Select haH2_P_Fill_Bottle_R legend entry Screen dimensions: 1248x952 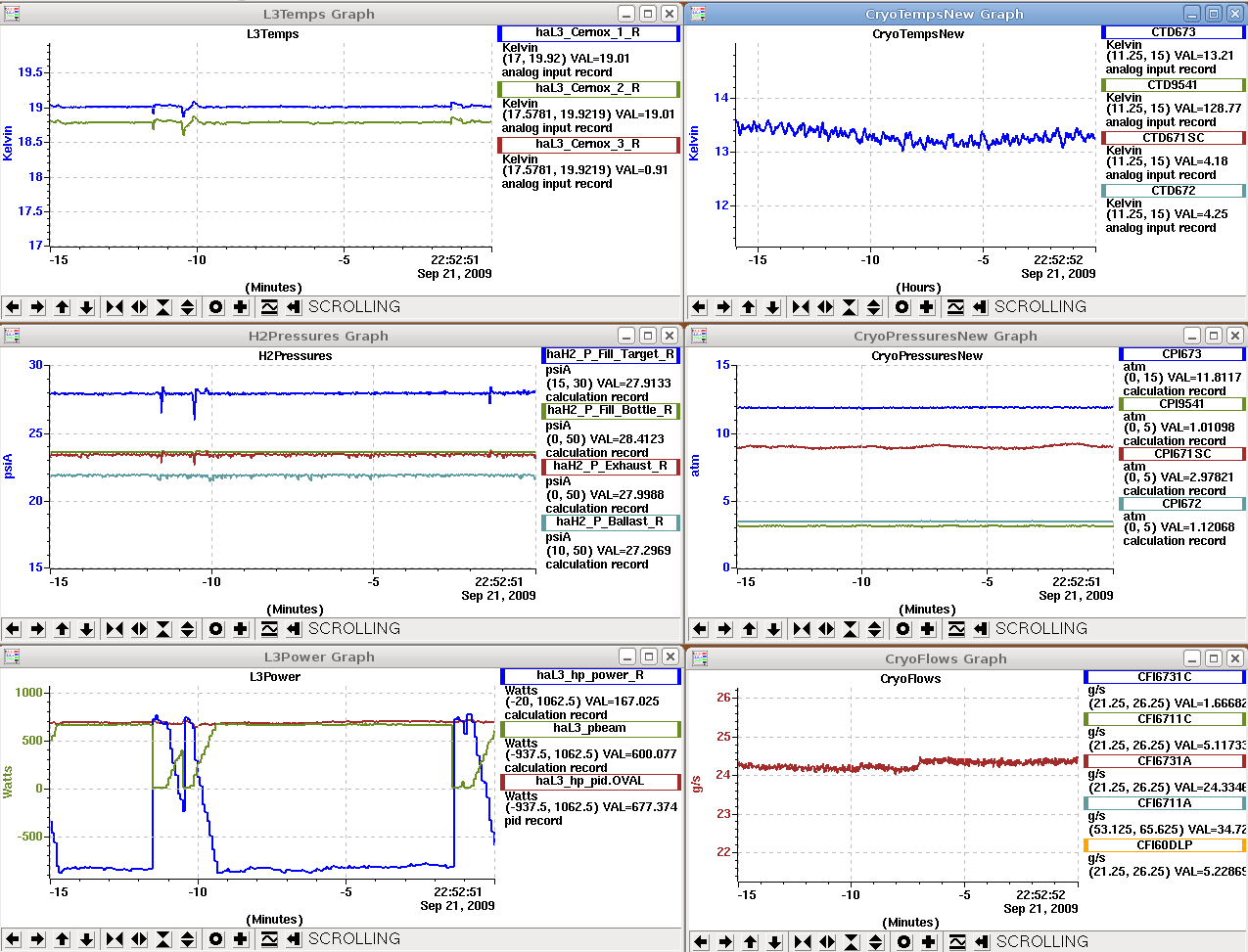611,410
